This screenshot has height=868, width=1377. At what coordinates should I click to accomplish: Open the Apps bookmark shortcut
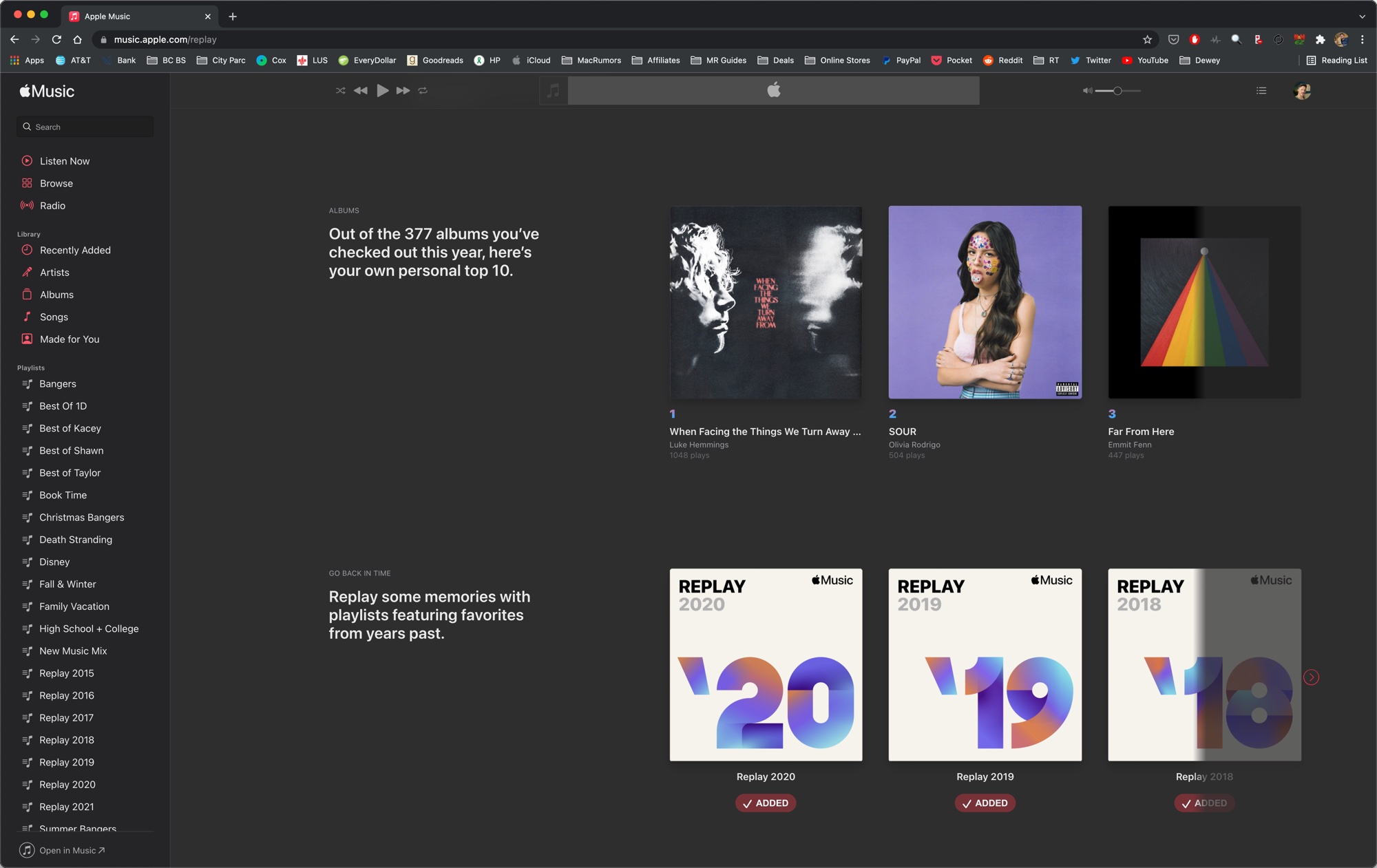click(x=27, y=60)
